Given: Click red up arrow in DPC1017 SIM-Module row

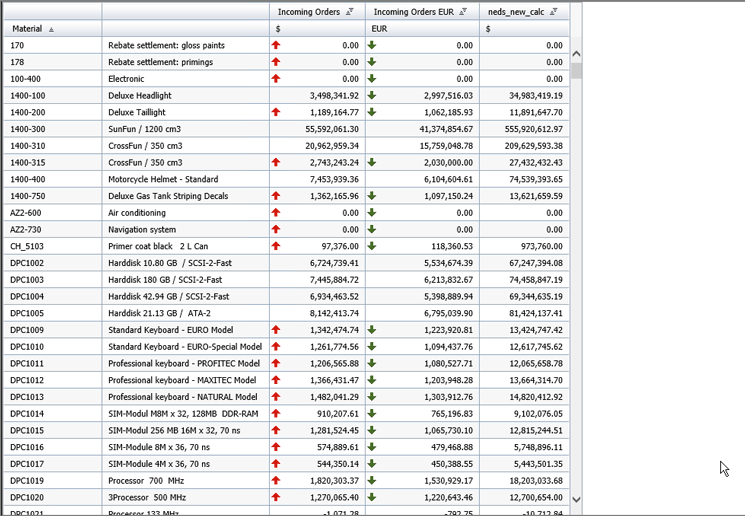Looking at the screenshot, I should tap(276, 464).
